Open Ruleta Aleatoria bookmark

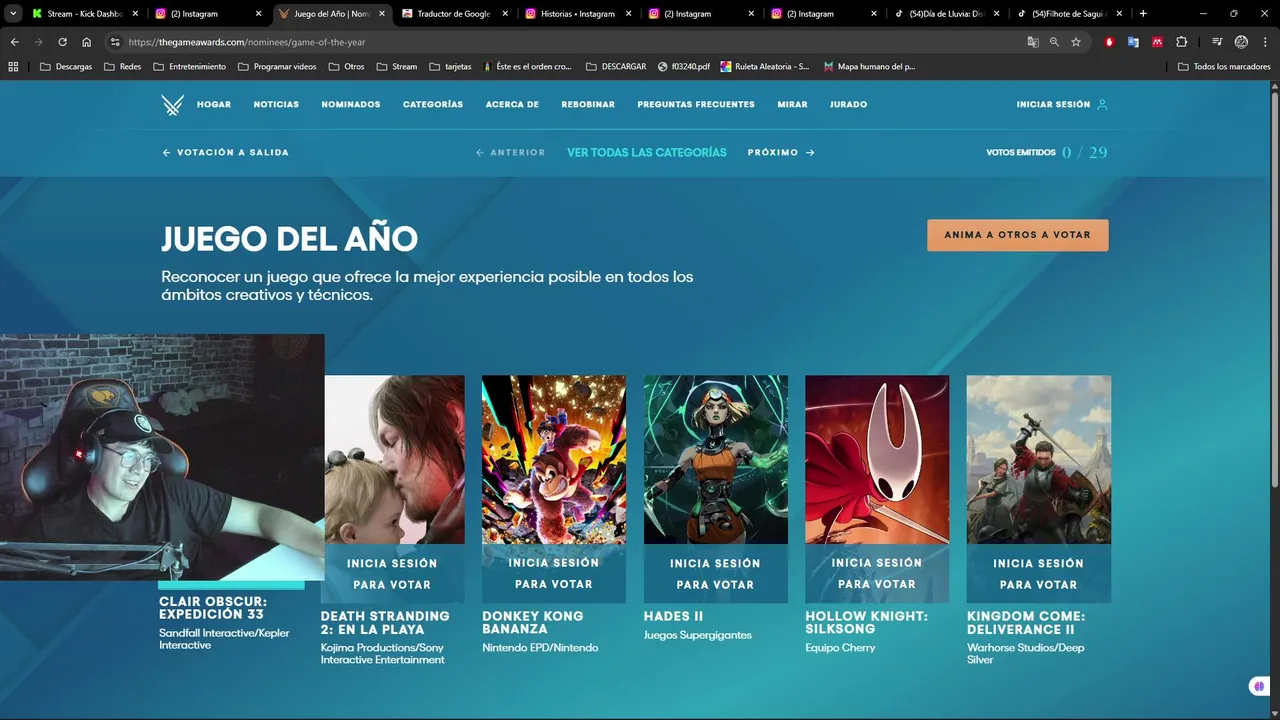(765, 66)
